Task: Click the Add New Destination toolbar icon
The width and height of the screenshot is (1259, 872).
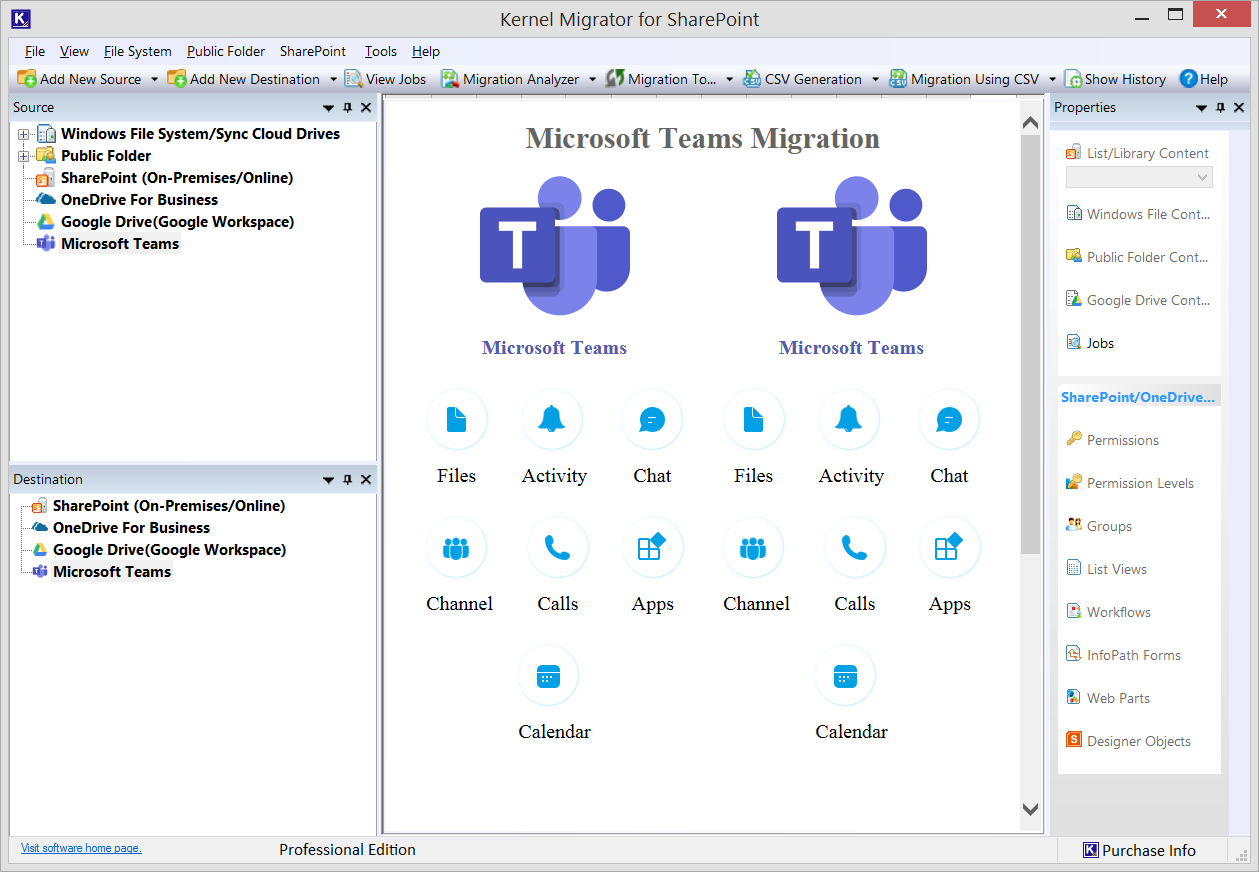Action: 177,79
